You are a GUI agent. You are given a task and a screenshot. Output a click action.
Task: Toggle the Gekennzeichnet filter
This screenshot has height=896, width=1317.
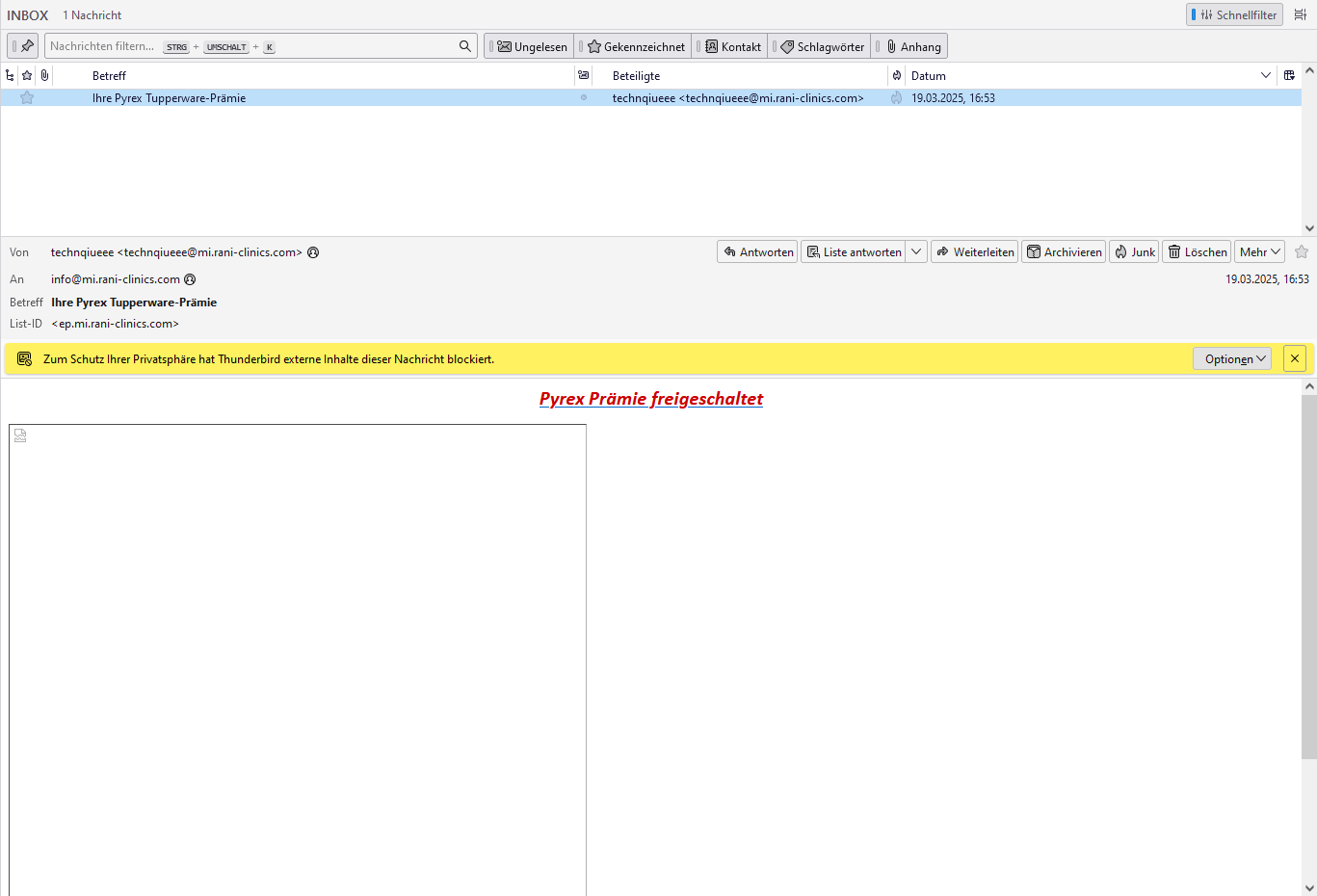tap(635, 46)
